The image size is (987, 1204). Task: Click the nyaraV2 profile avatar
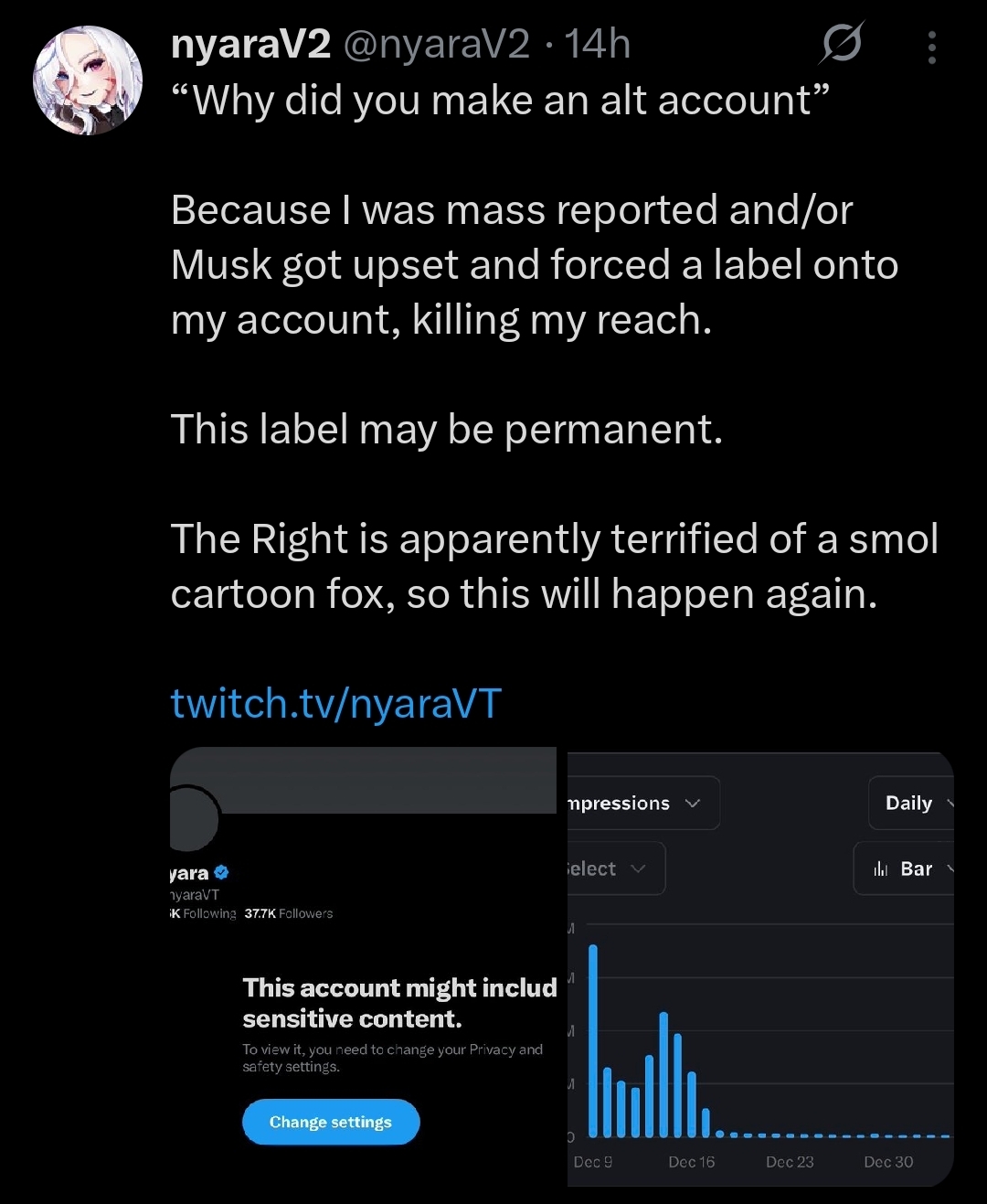[88, 80]
